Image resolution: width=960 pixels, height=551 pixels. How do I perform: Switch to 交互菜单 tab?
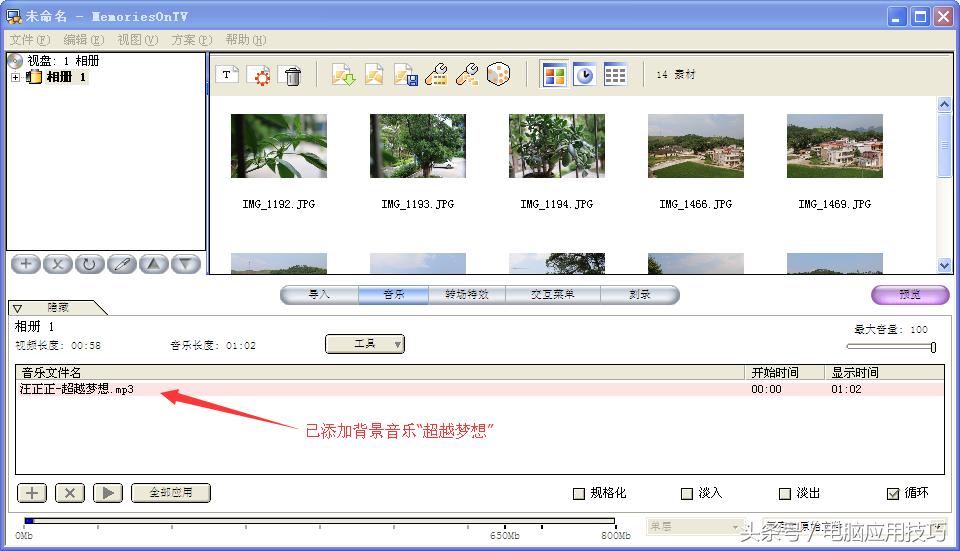[x=553, y=294]
